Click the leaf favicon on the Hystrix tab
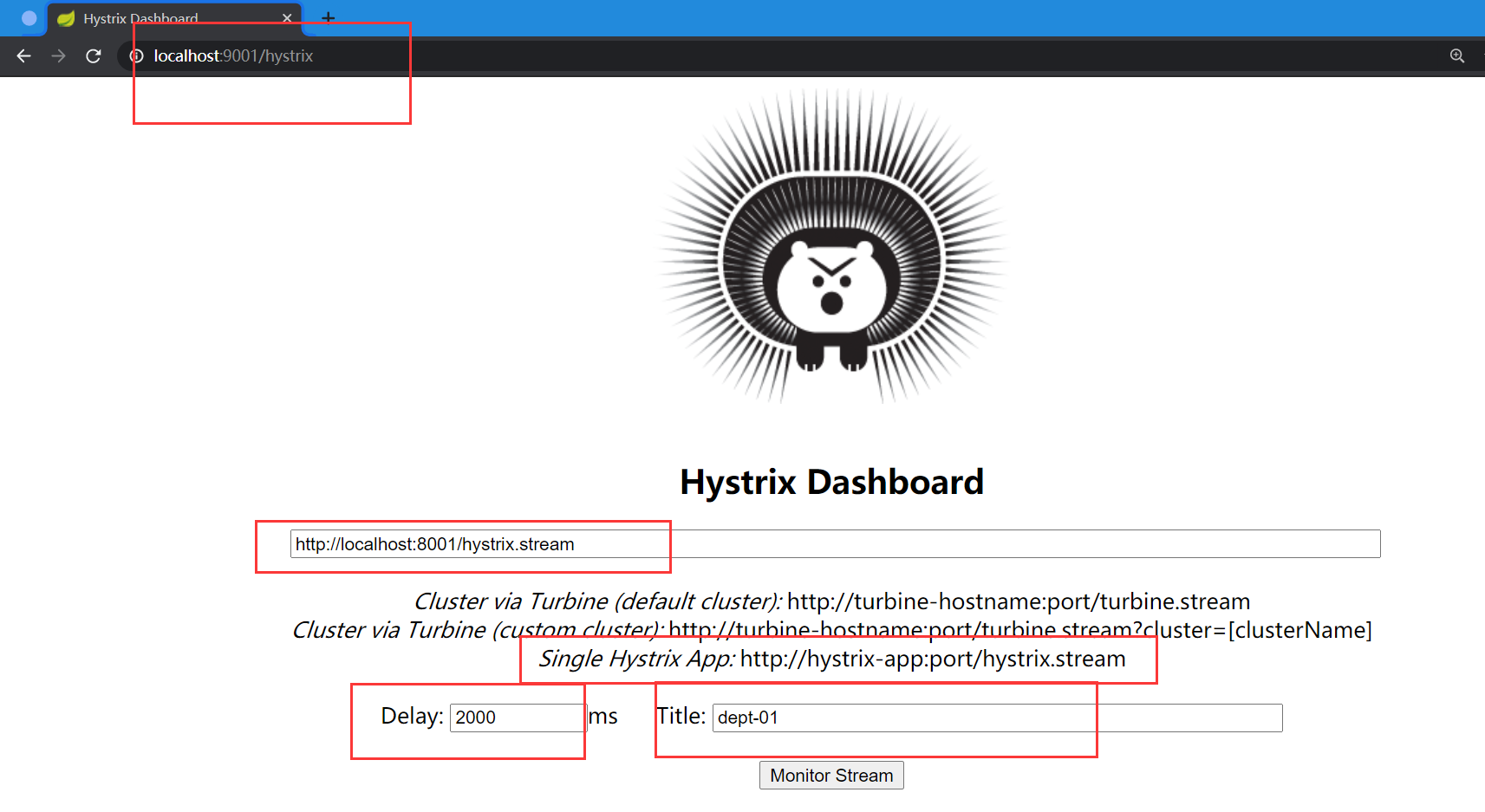The width and height of the screenshot is (1485, 812). click(x=66, y=18)
